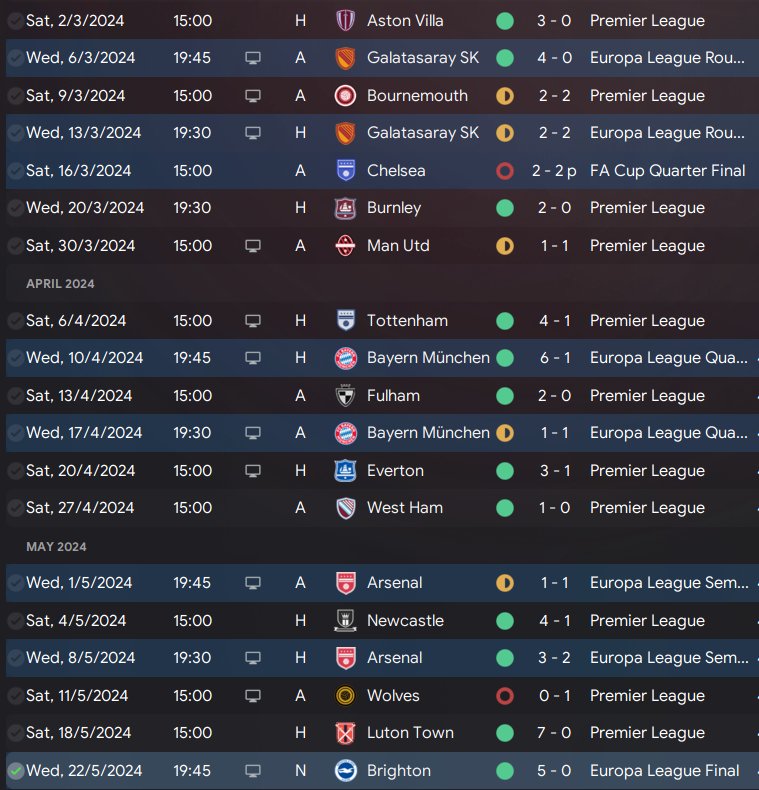
Task: Click the Brighton club badge
Action: (346, 771)
